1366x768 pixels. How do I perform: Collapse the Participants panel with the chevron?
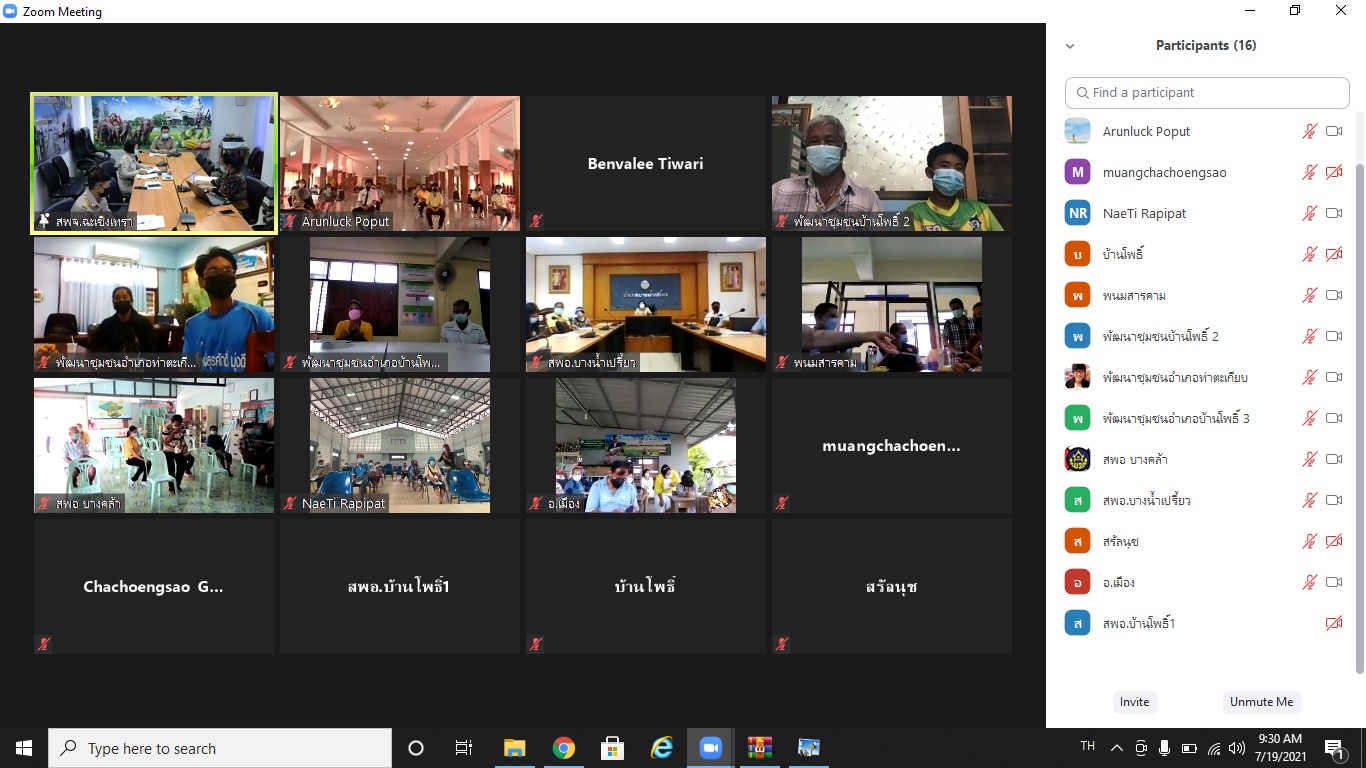[1070, 46]
